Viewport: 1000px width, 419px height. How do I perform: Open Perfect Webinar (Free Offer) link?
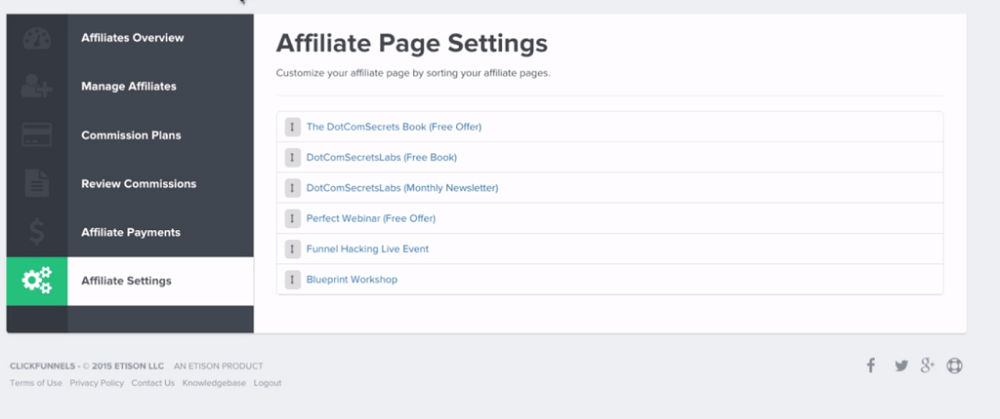coord(371,219)
